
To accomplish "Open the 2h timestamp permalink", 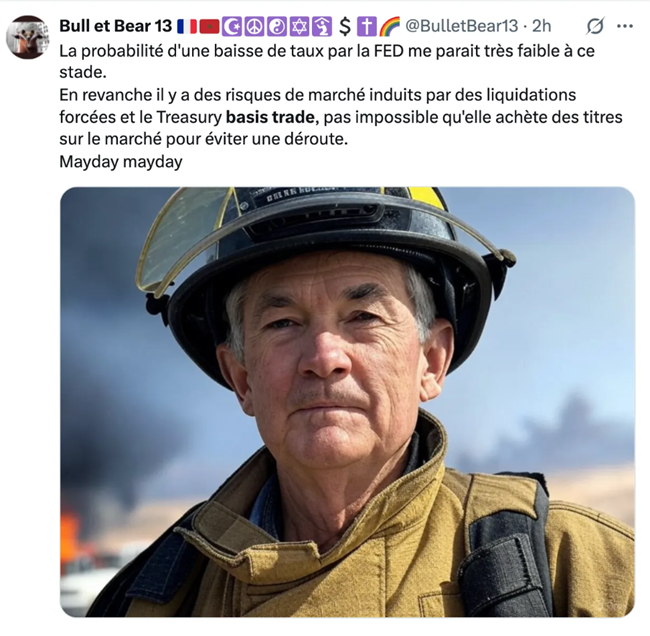I will pos(541,26).
